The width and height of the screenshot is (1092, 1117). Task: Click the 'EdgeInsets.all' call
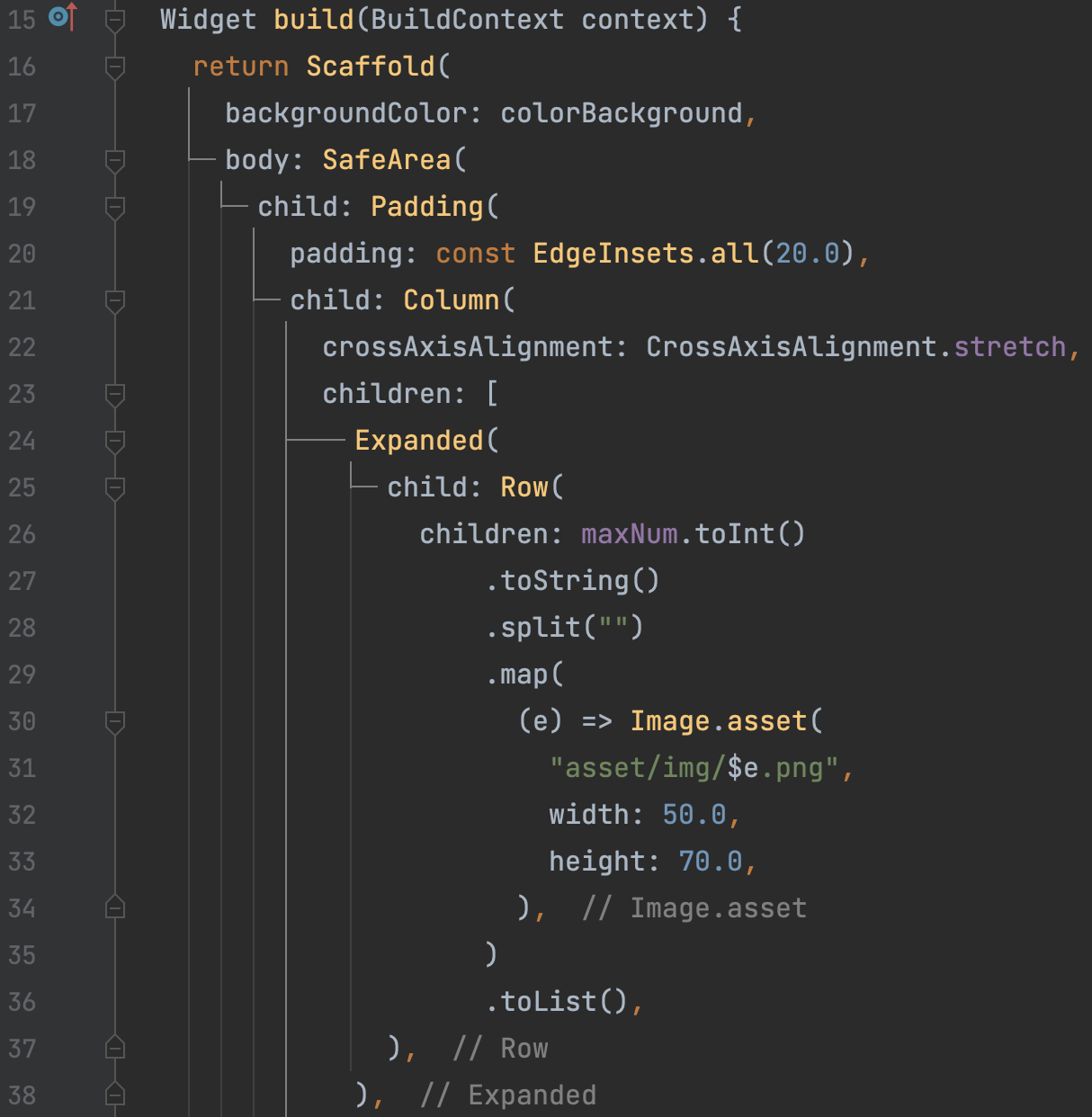(646, 254)
